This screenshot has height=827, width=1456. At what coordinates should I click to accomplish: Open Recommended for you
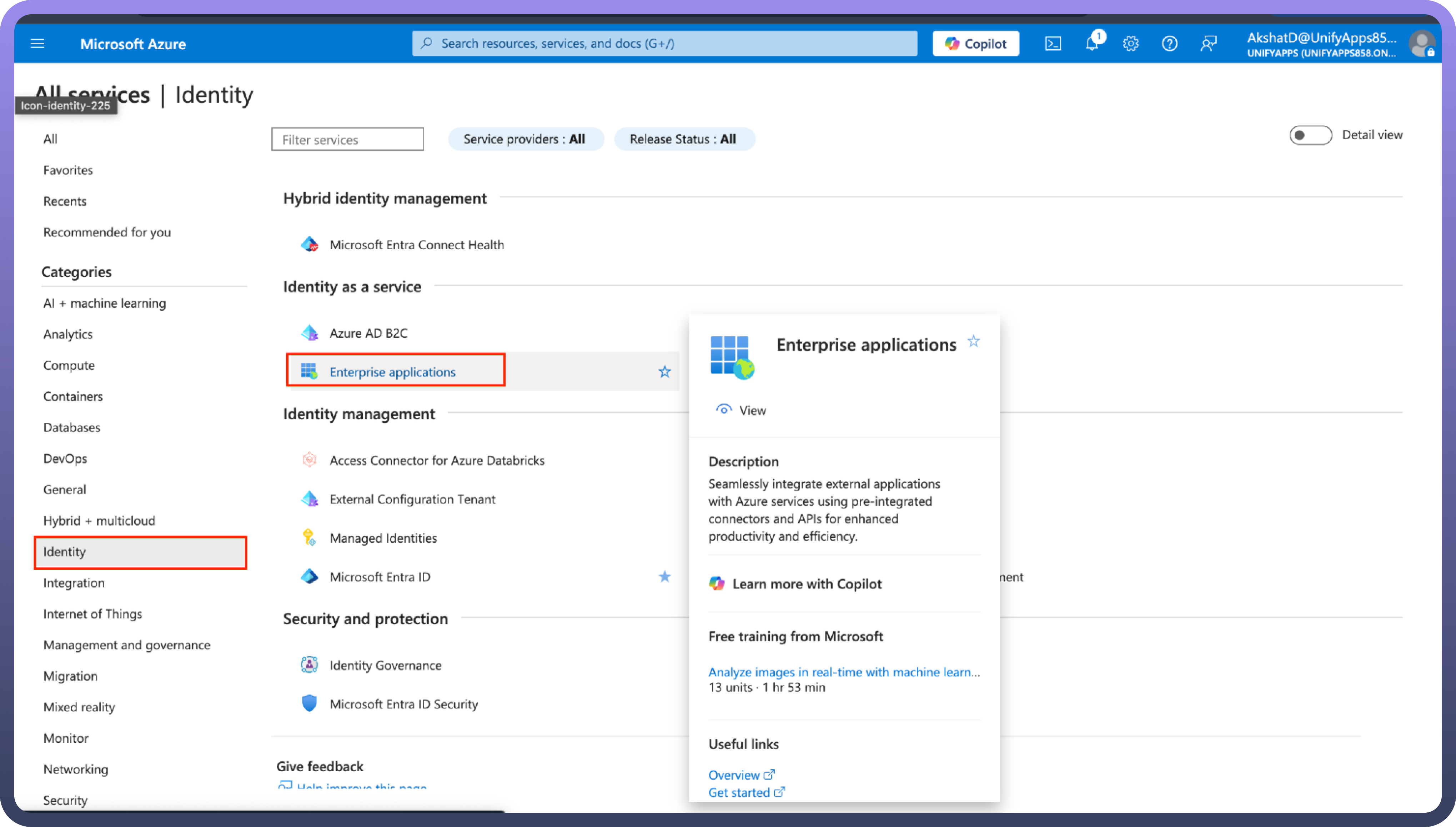point(107,232)
